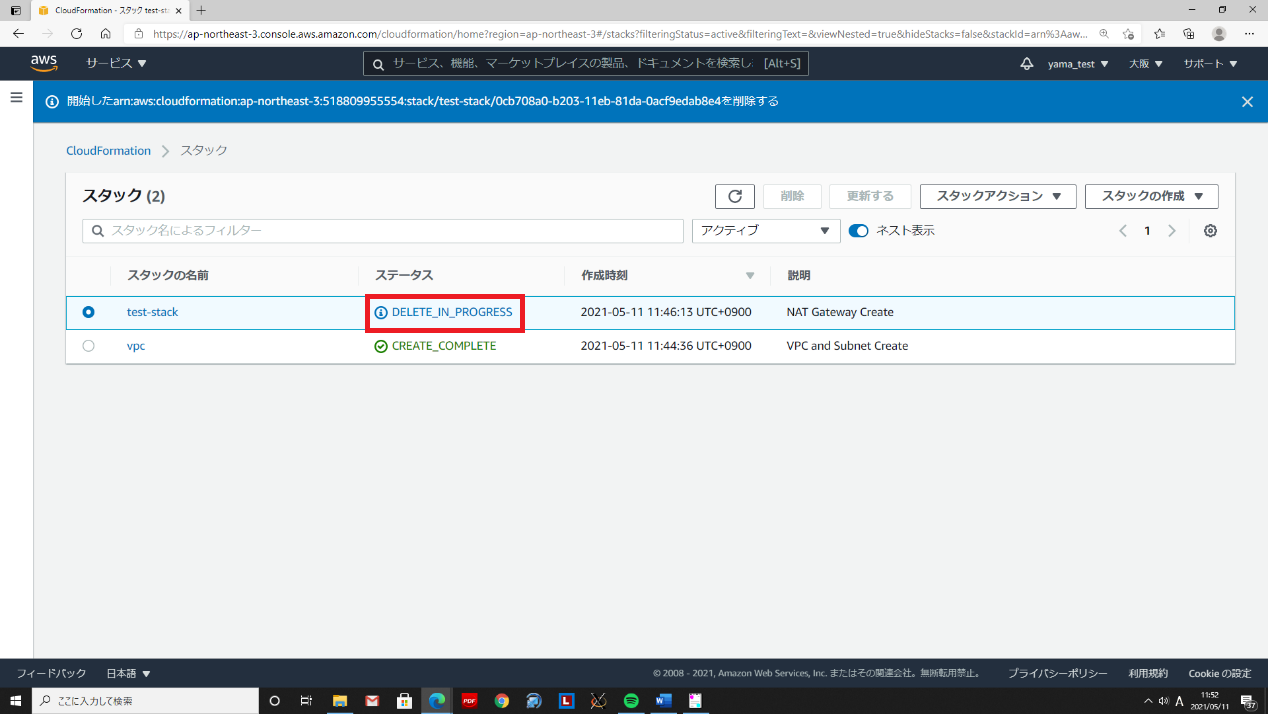Viewport: 1268px width, 714px height.
Task: Click the stack name filter field
Action: click(x=383, y=231)
